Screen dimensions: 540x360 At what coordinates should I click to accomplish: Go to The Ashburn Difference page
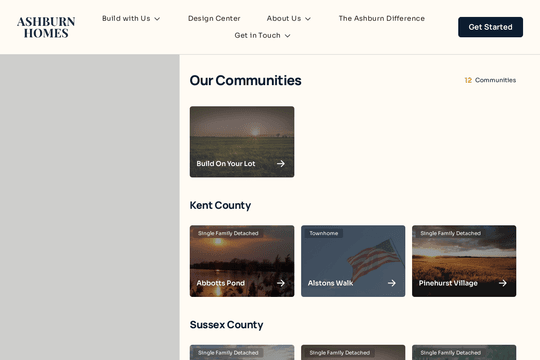pyautogui.click(x=382, y=18)
